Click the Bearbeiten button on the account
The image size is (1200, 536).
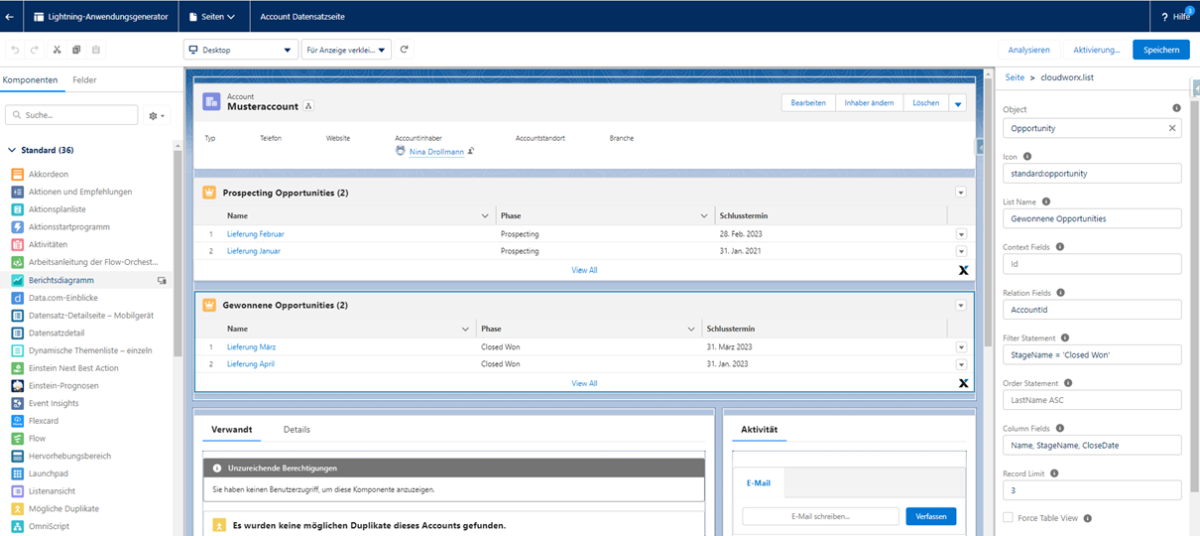(808, 103)
